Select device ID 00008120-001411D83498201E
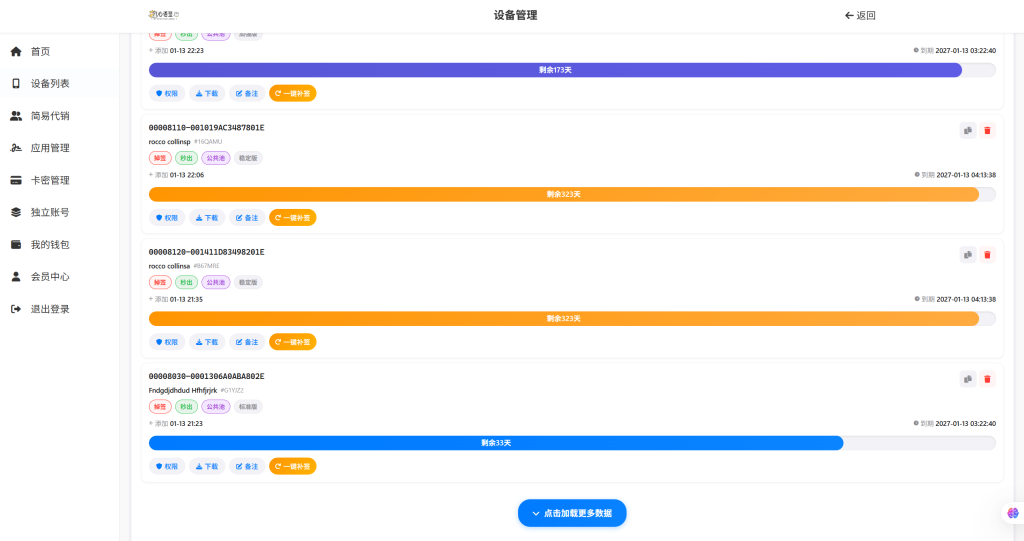Viewport: 1024px width, 541px height. click(206, 252)
